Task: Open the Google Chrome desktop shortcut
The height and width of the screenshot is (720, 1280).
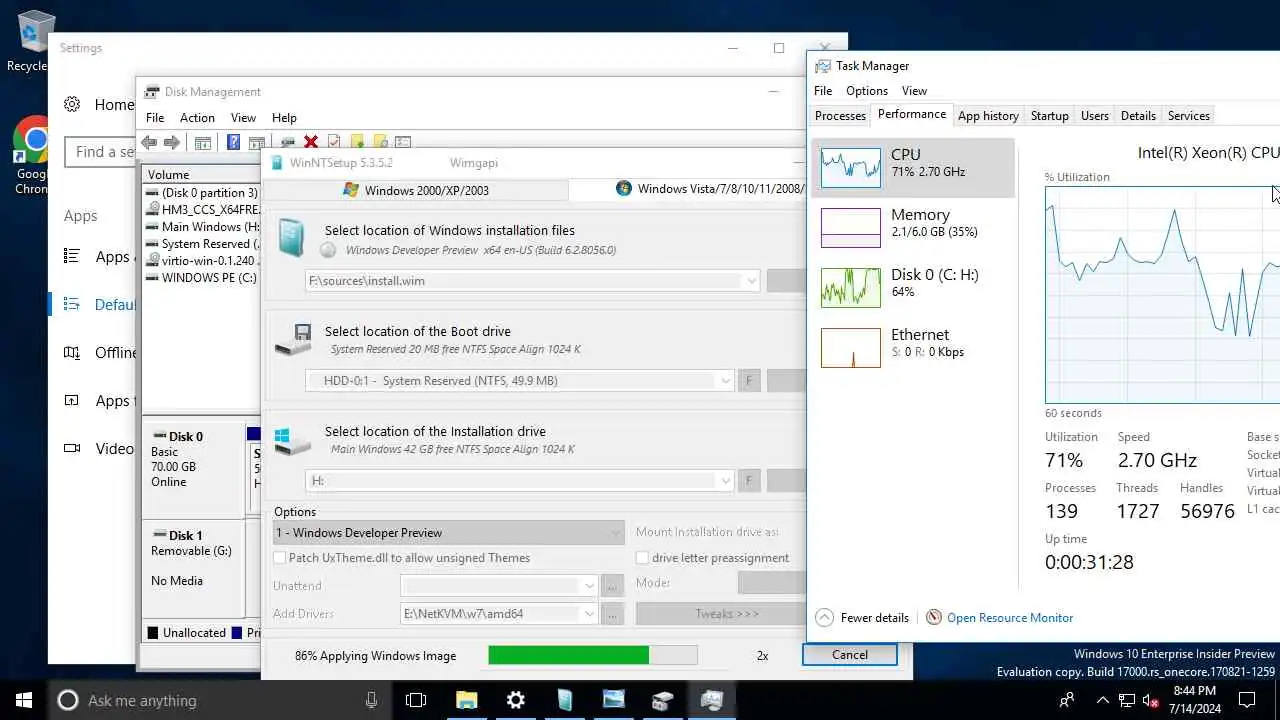Action: (34, 155)
